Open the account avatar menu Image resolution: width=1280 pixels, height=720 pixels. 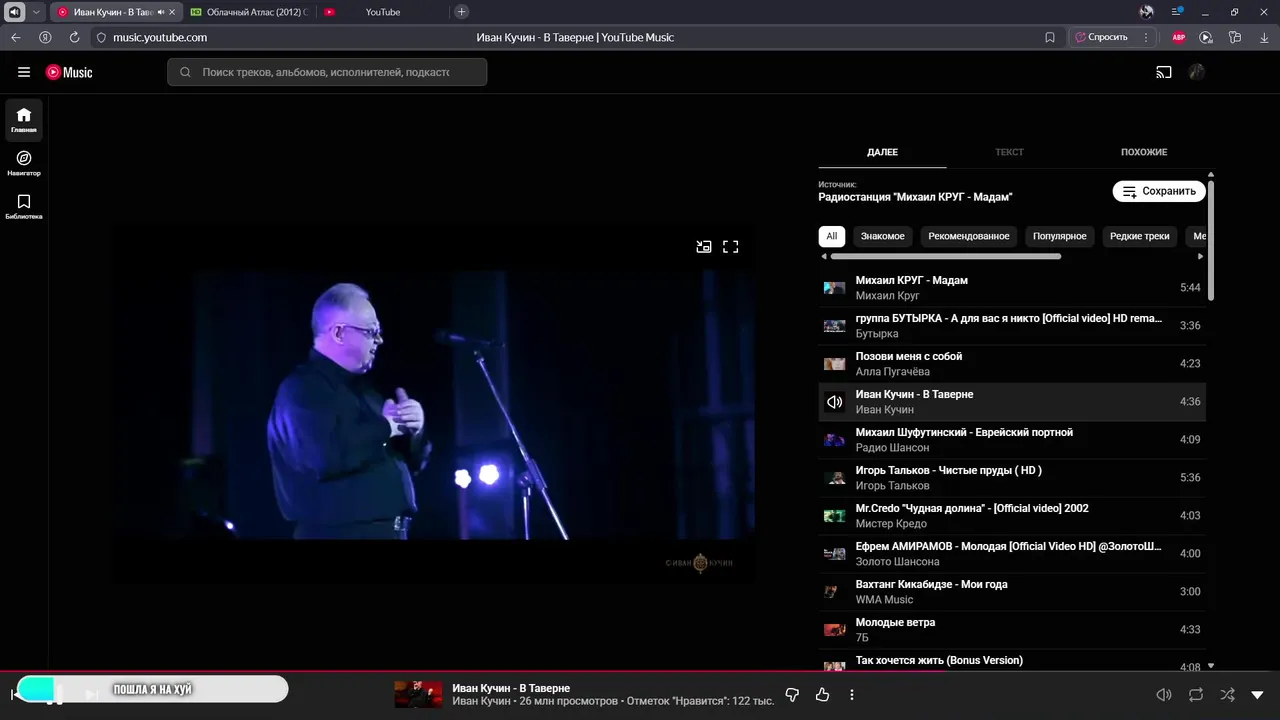1197,72
